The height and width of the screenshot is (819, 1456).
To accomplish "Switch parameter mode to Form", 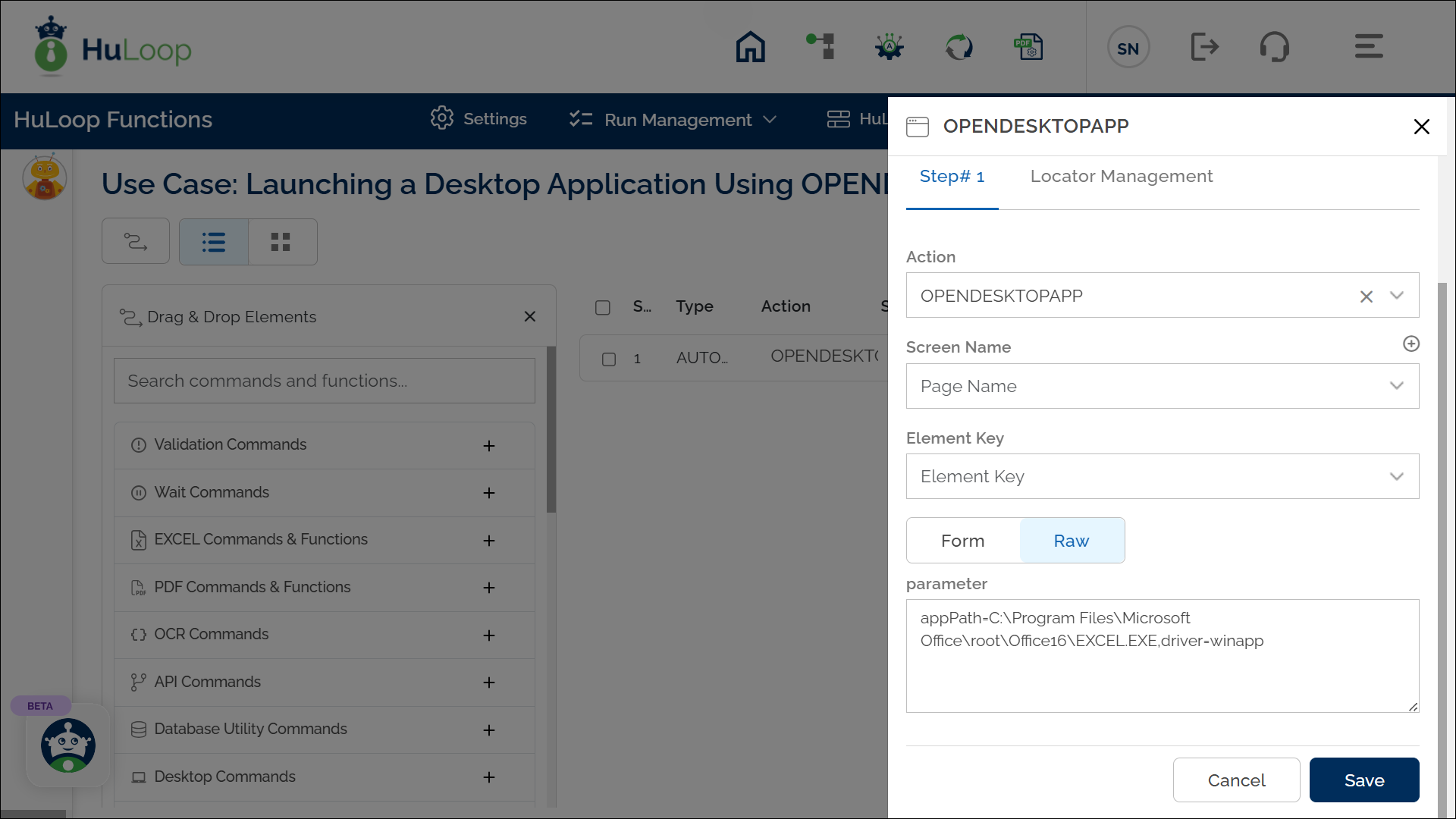I will pyautogui.click(x=962, y=541).
